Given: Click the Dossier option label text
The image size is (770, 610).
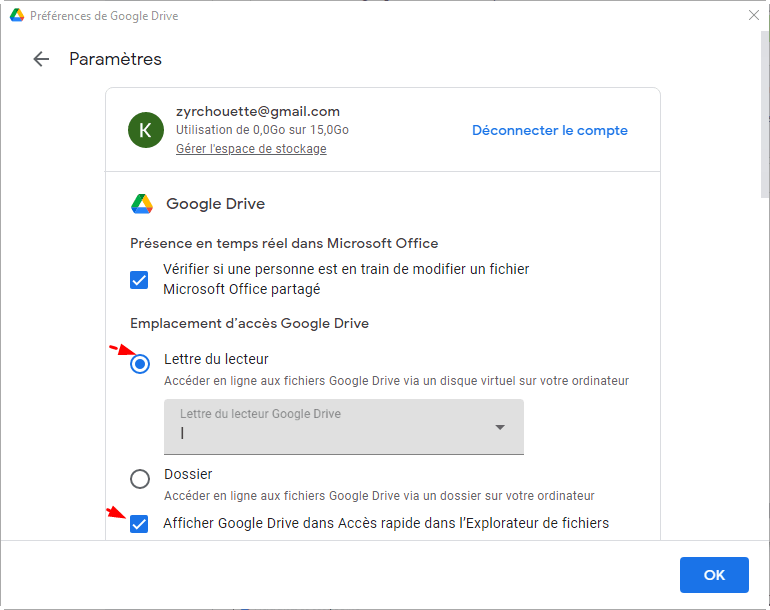Looking at the screenshot, I should click(188, 474).
